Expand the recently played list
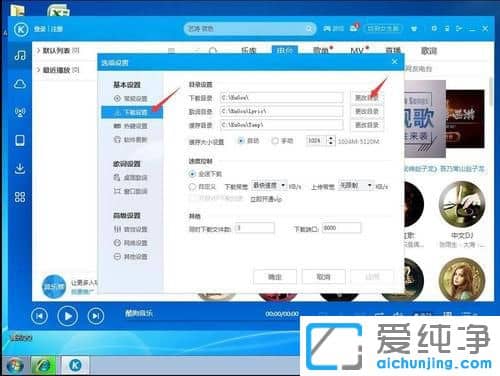The width and height of the screenshot is (500, 376). click(x=38, y=70)
